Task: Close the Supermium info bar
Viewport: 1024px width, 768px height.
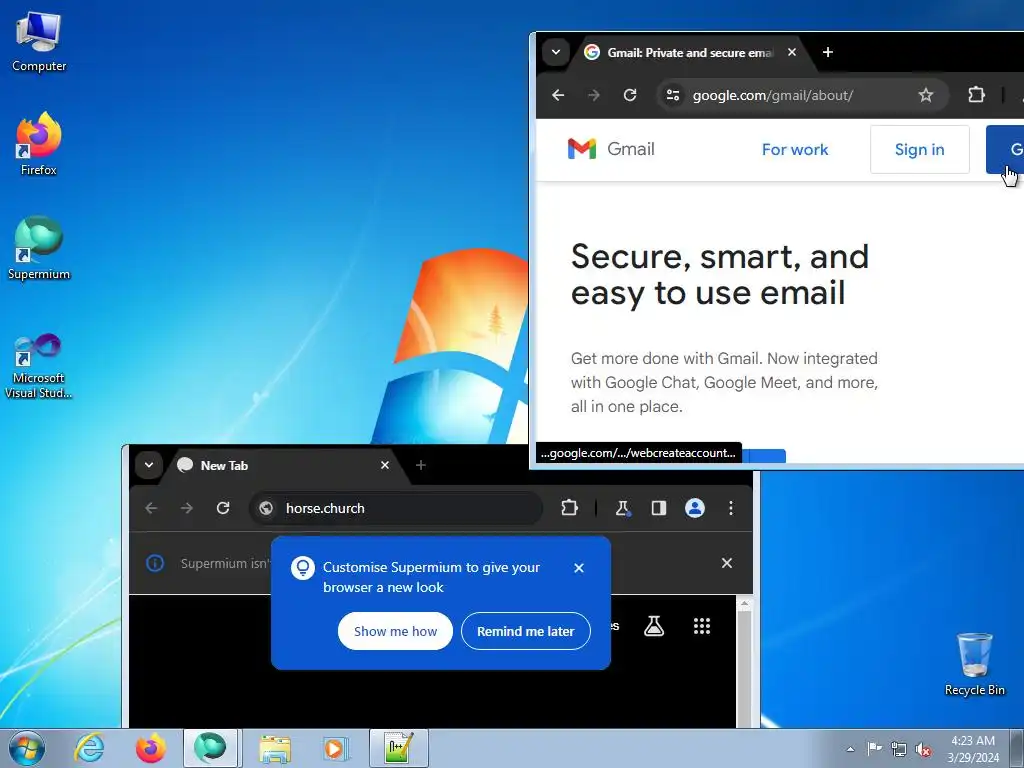Action: click(x=726, y=563)
